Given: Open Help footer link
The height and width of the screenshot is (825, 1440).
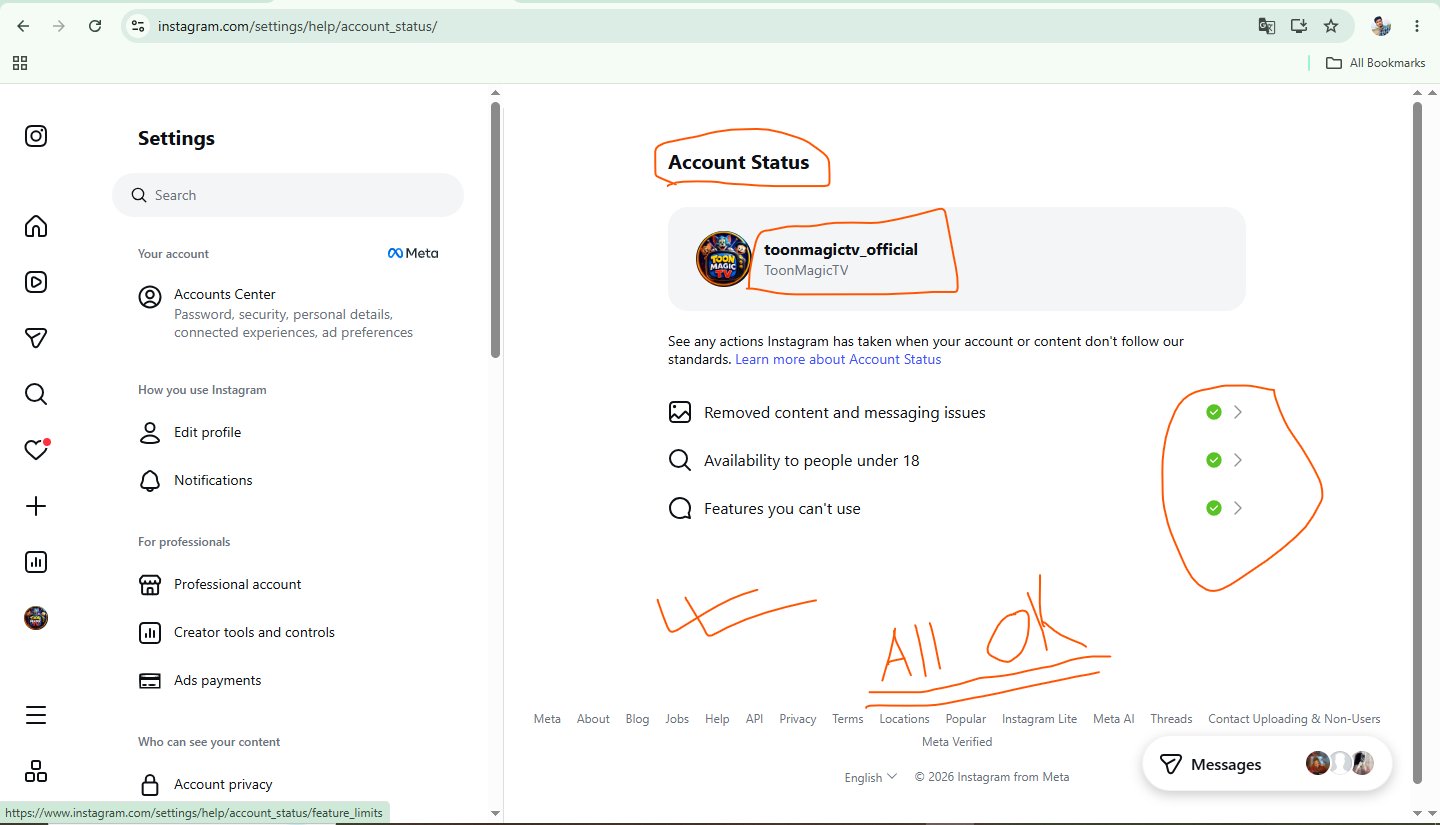Looking at the screenshot, I should pos(717,719).
